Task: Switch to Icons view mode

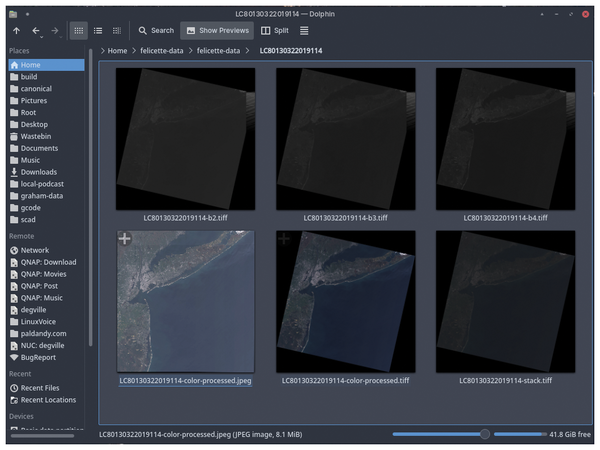Action: point(79,31)
